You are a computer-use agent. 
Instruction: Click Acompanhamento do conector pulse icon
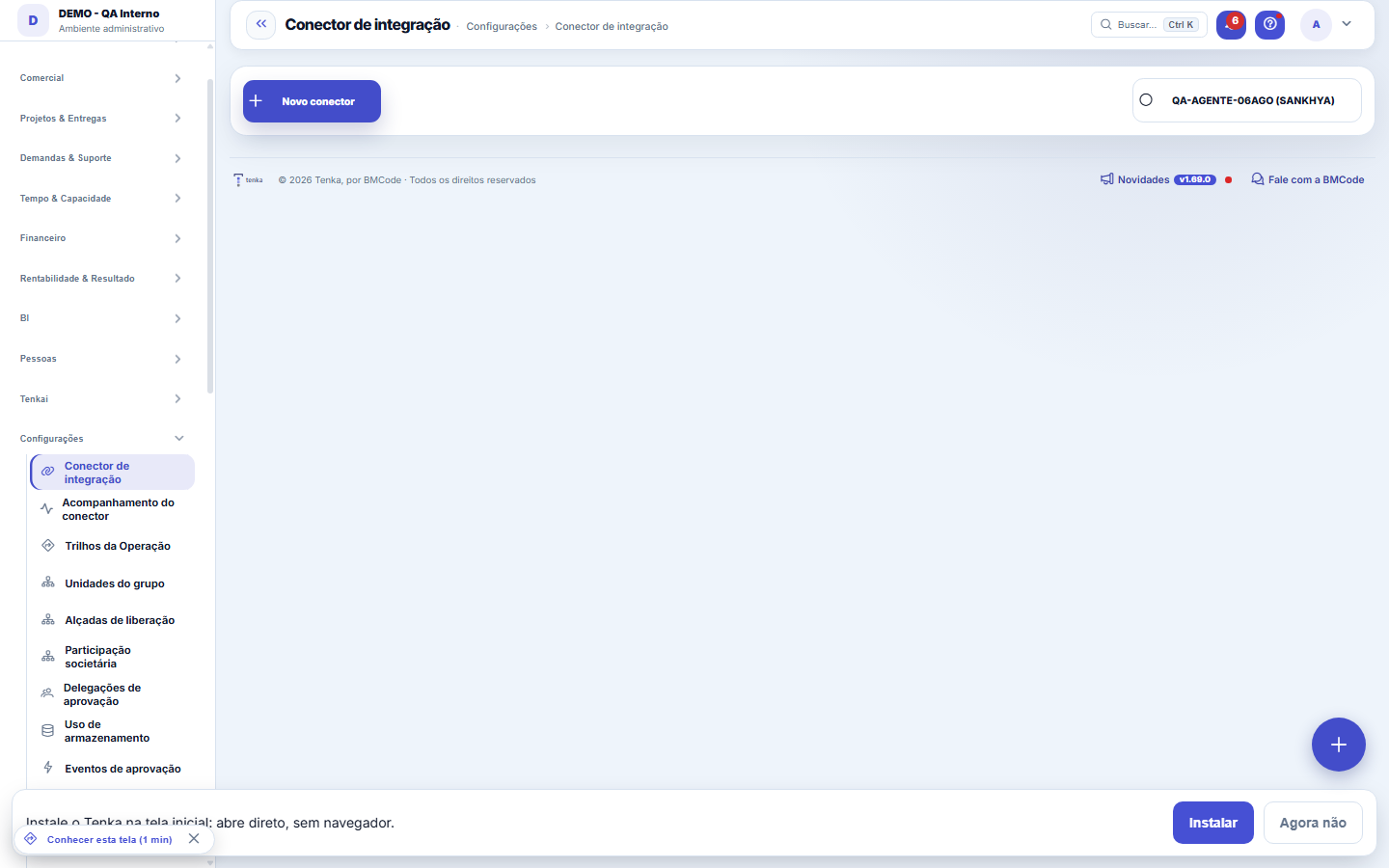pos(46,509)
